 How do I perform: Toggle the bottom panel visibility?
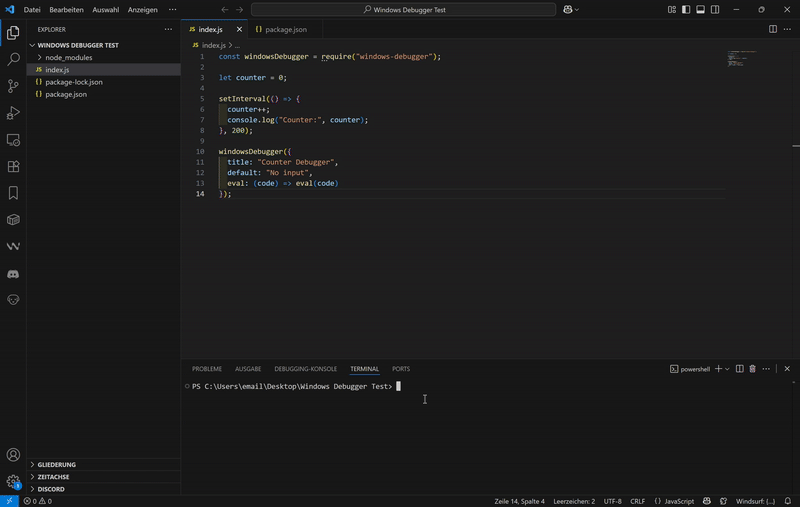[700, 9]
